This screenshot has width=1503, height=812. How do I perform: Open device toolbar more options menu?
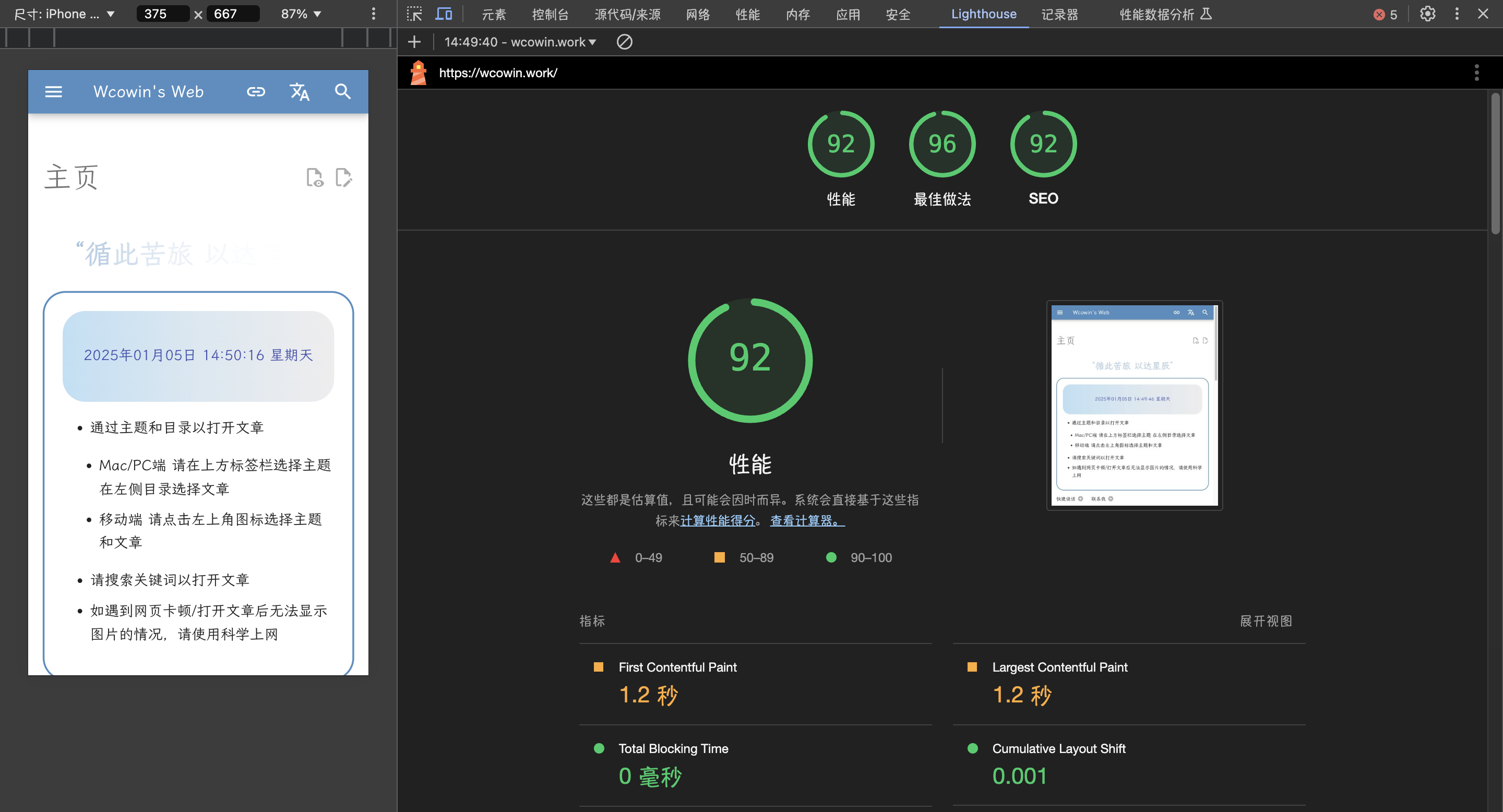[374, 14]
